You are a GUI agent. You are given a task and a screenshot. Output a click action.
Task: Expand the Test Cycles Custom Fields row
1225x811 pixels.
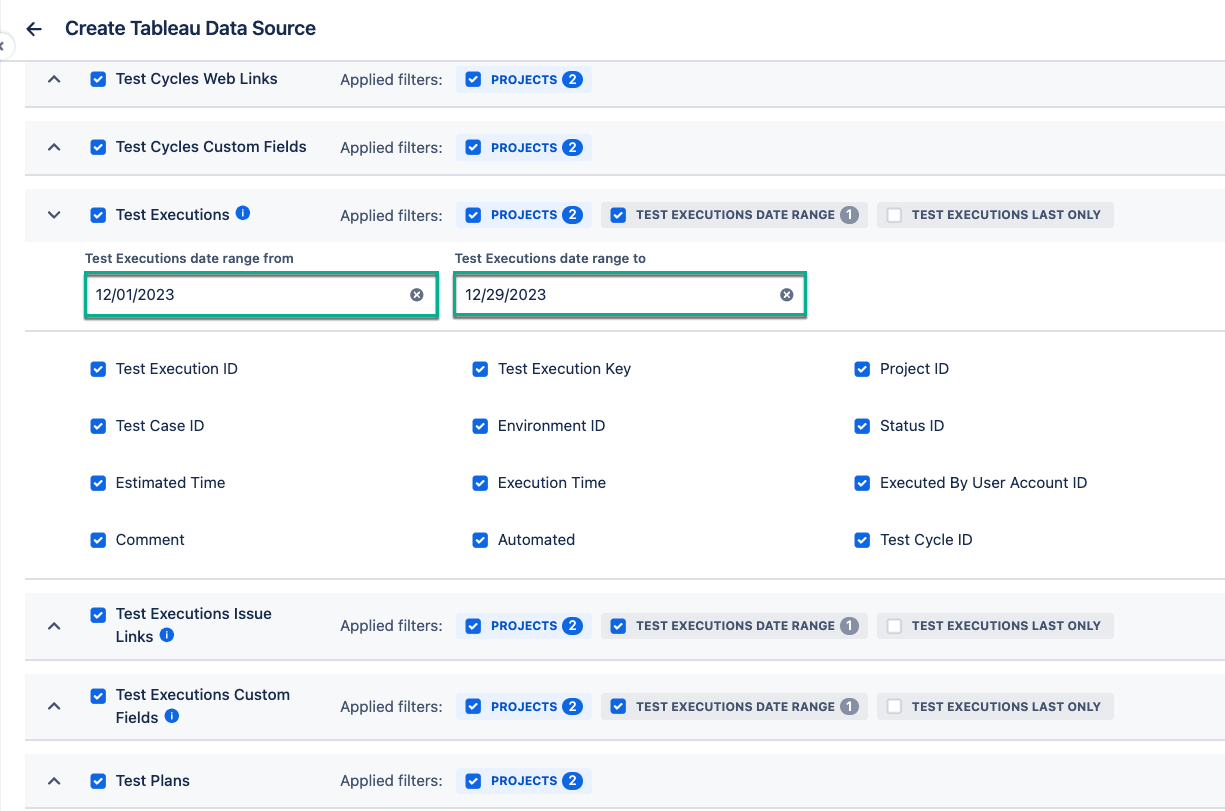coord(55,147)
